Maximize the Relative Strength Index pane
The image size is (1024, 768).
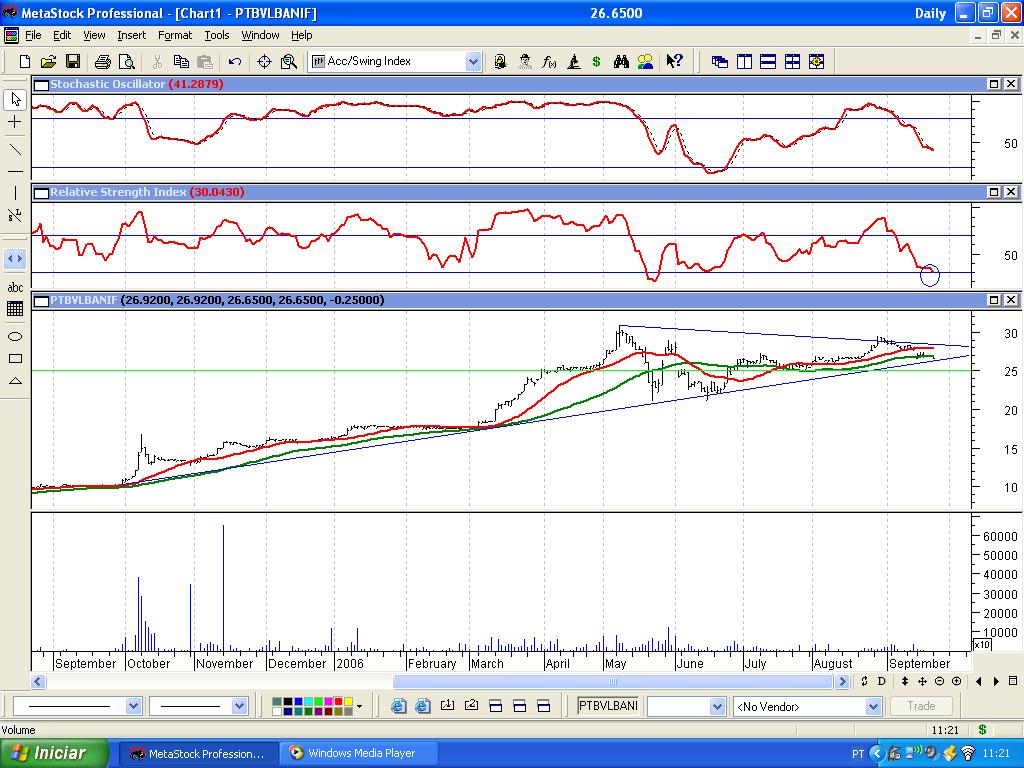tap(995, 192)
